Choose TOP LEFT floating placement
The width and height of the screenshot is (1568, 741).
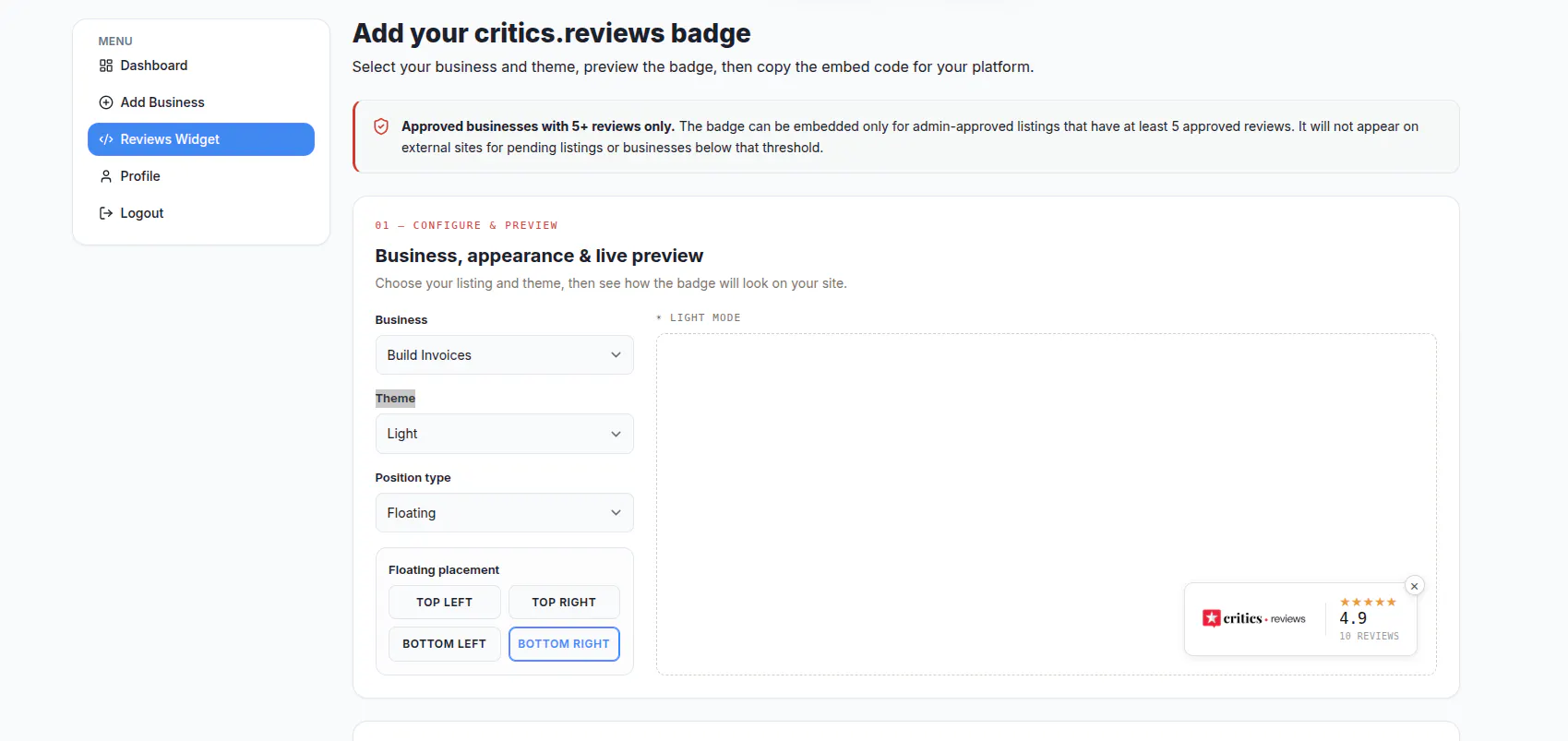445,603
